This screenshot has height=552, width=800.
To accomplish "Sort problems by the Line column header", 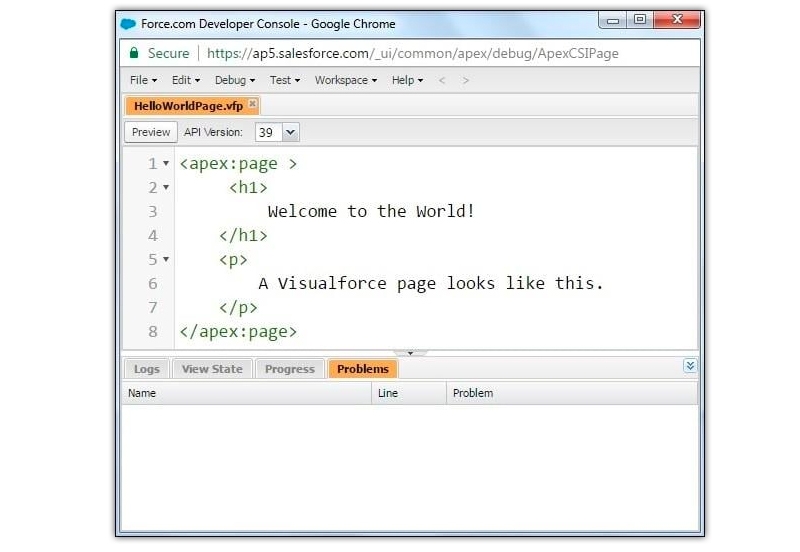I will click(388, 393).
